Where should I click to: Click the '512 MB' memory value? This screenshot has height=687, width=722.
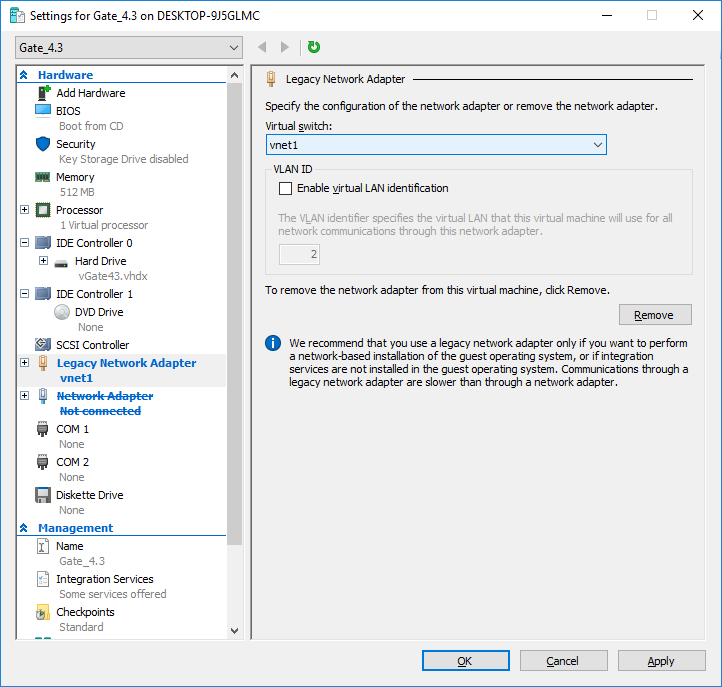tap(77, 192)
